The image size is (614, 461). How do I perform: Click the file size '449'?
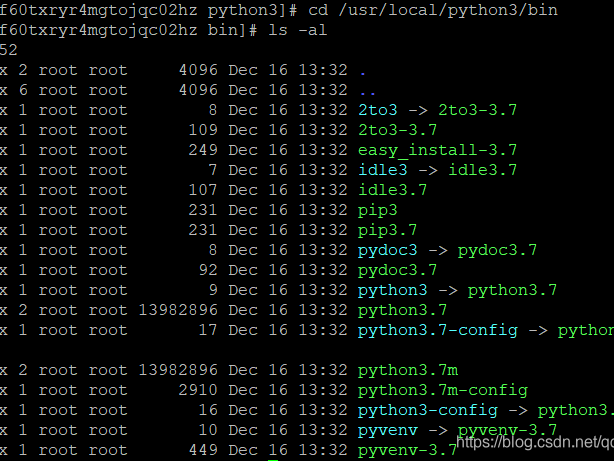tap(203, 450)
